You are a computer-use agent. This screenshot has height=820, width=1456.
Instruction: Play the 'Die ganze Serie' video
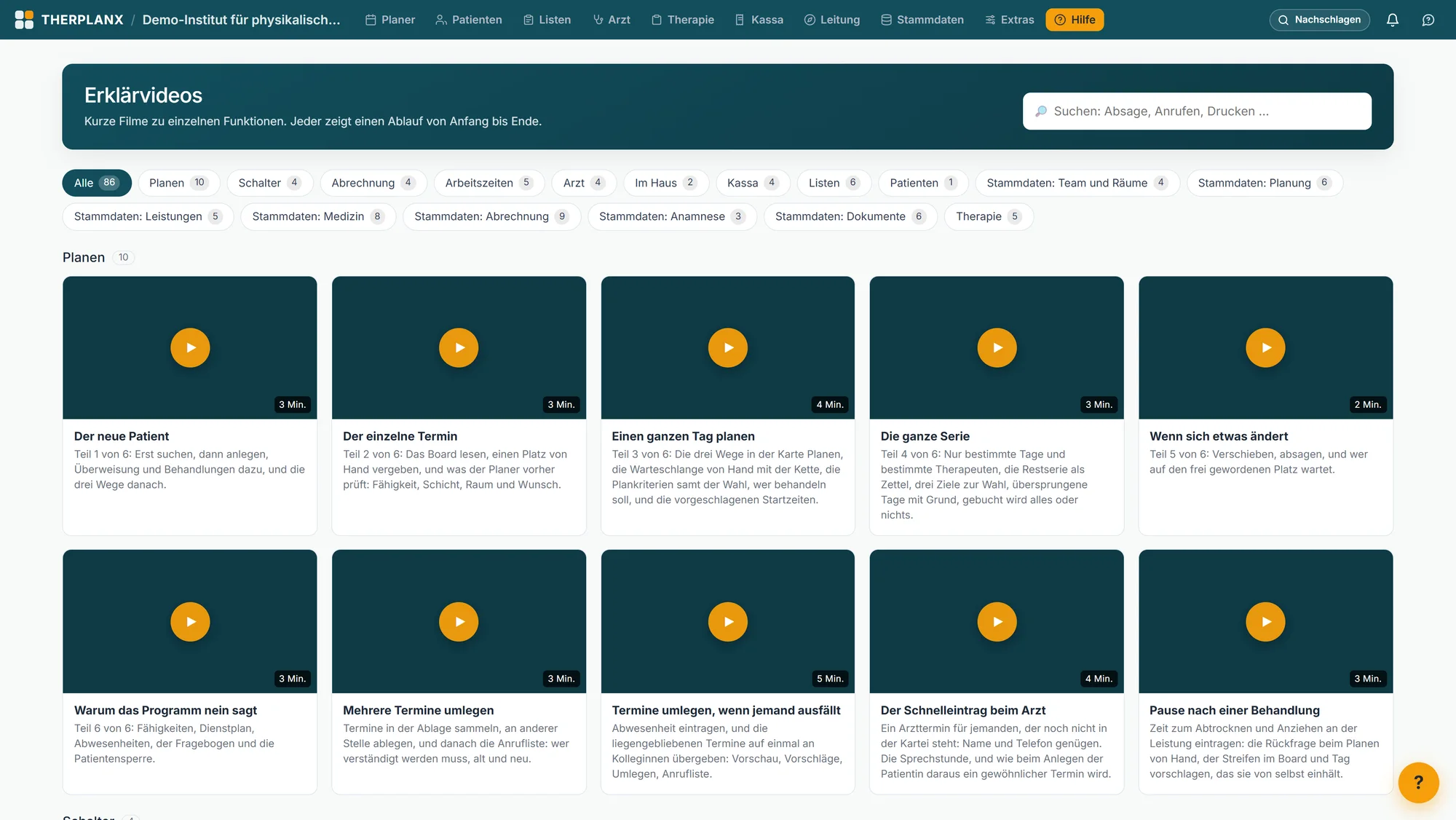pyautogui.click(x=997, y=347)
